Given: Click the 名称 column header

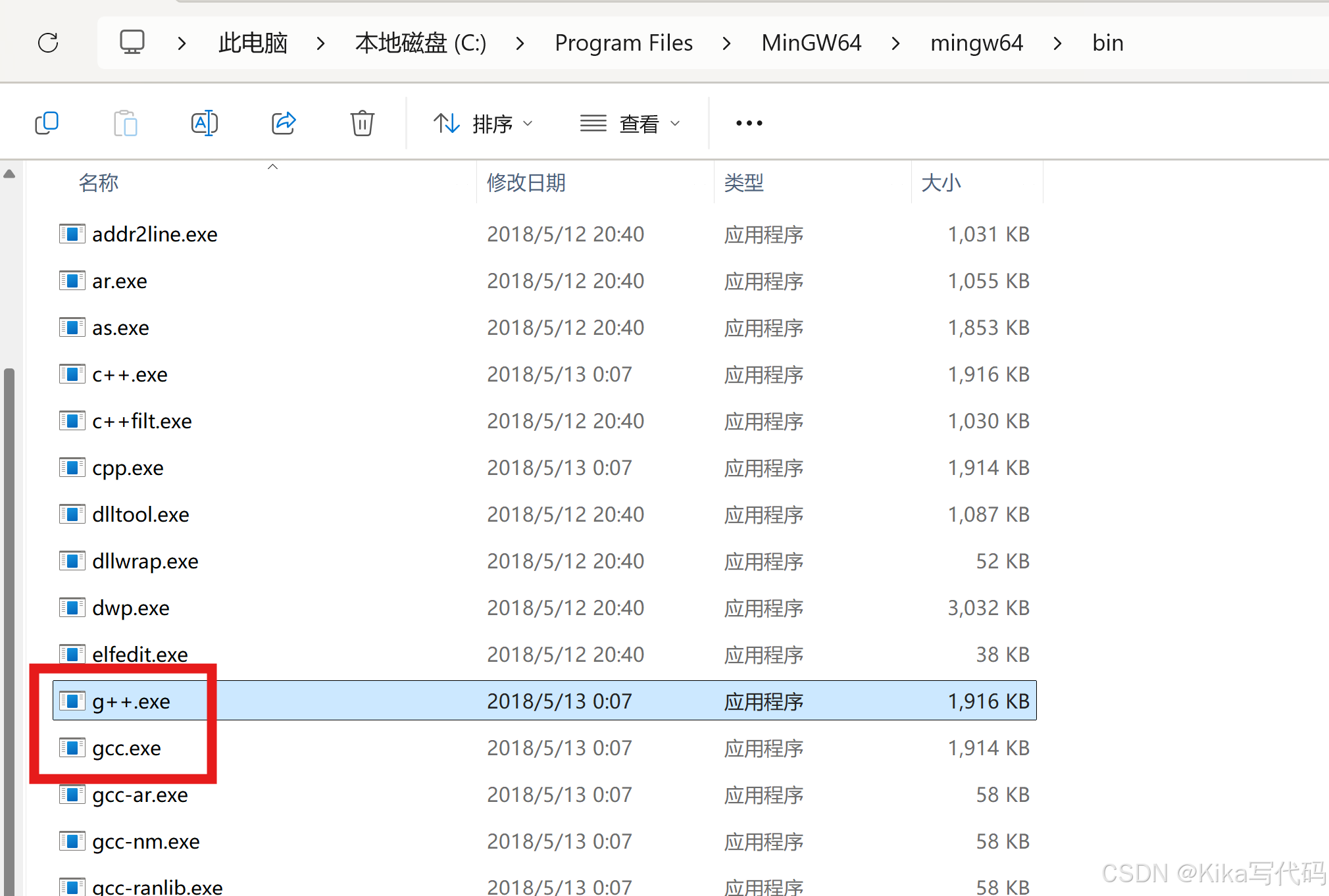Looking at the screenshot, I should (x=99, y=182).
